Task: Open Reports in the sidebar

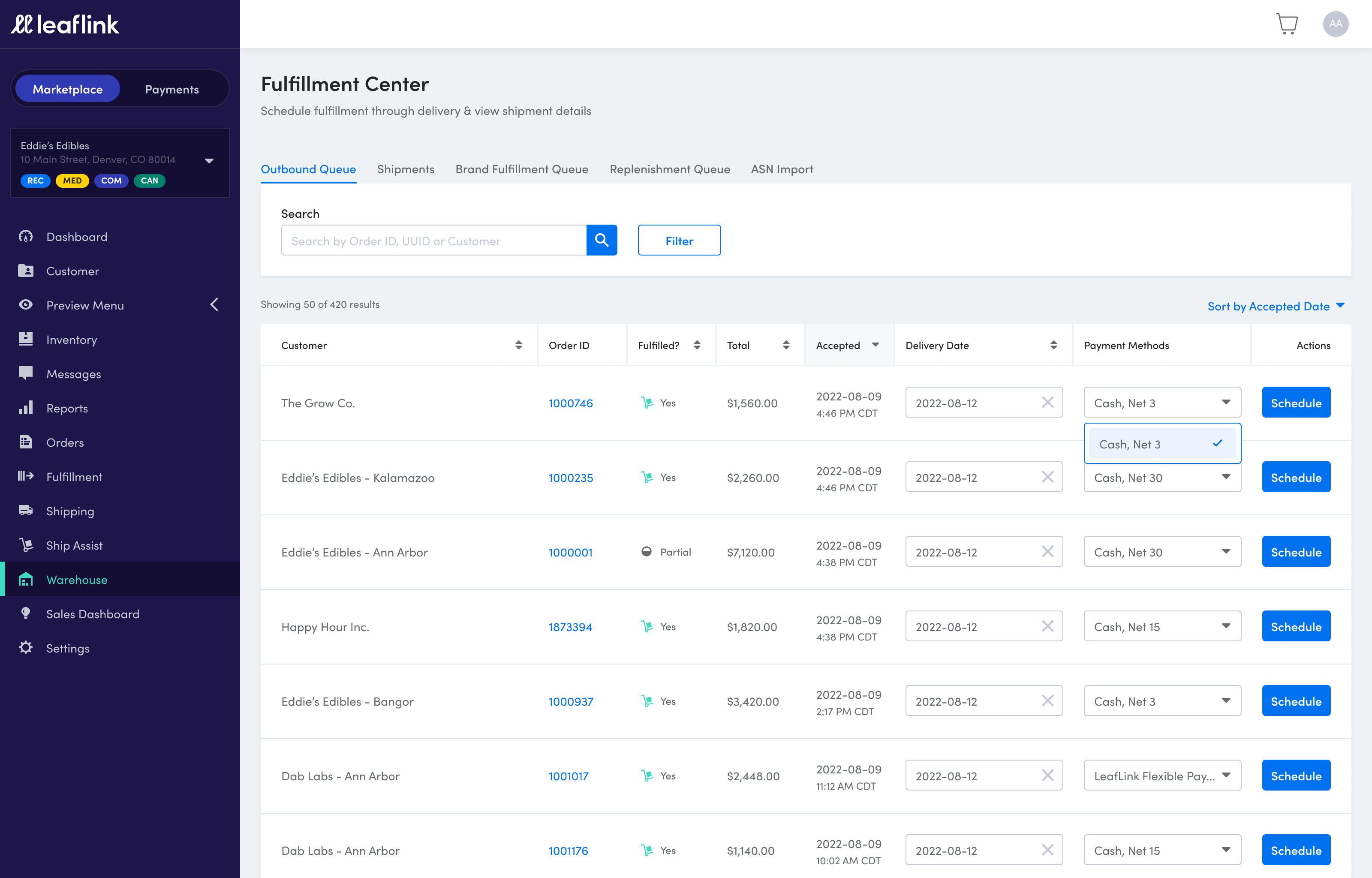Action: coord(120,408)
